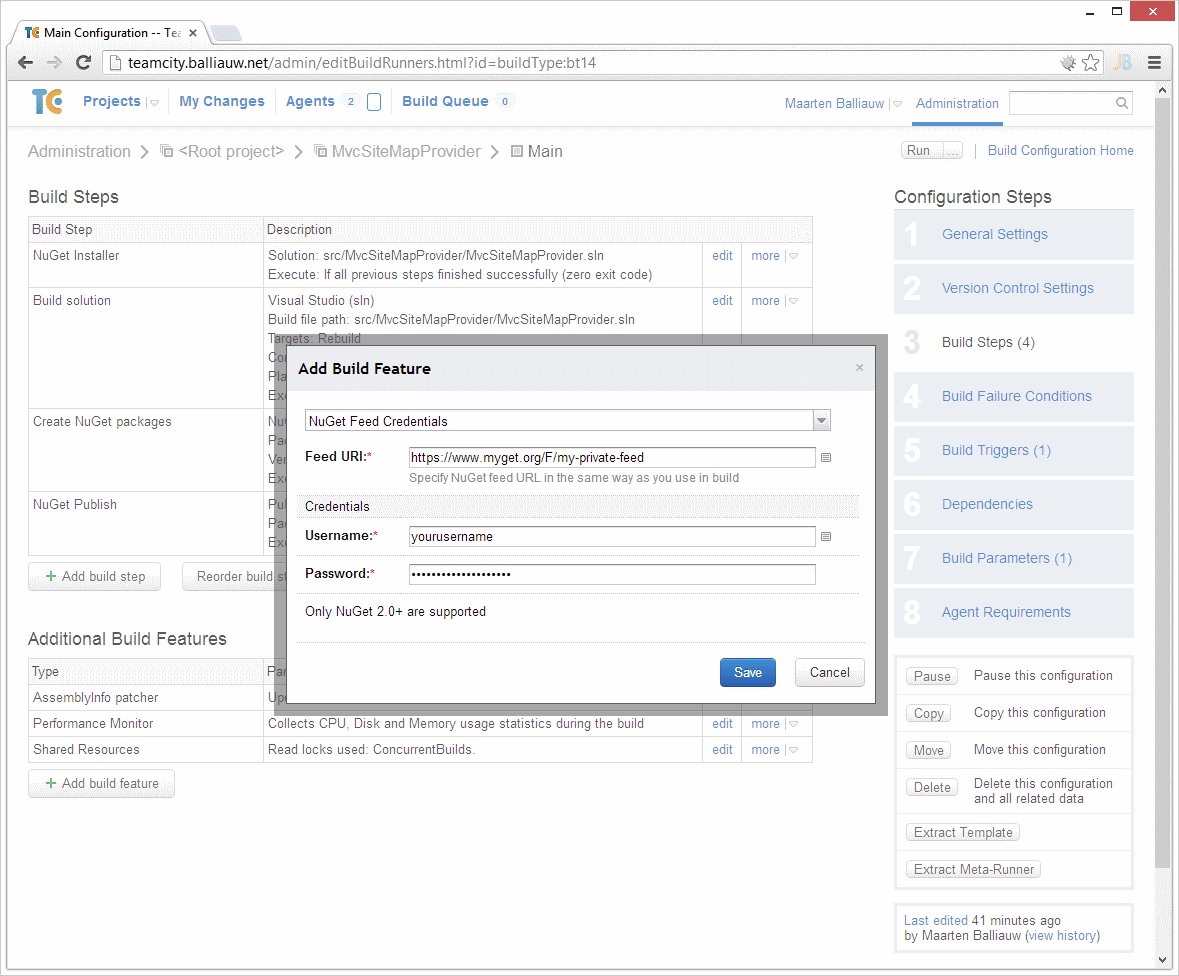
Task: Click the parameter picker icon beside Feed URI
Action: (825, 458)
